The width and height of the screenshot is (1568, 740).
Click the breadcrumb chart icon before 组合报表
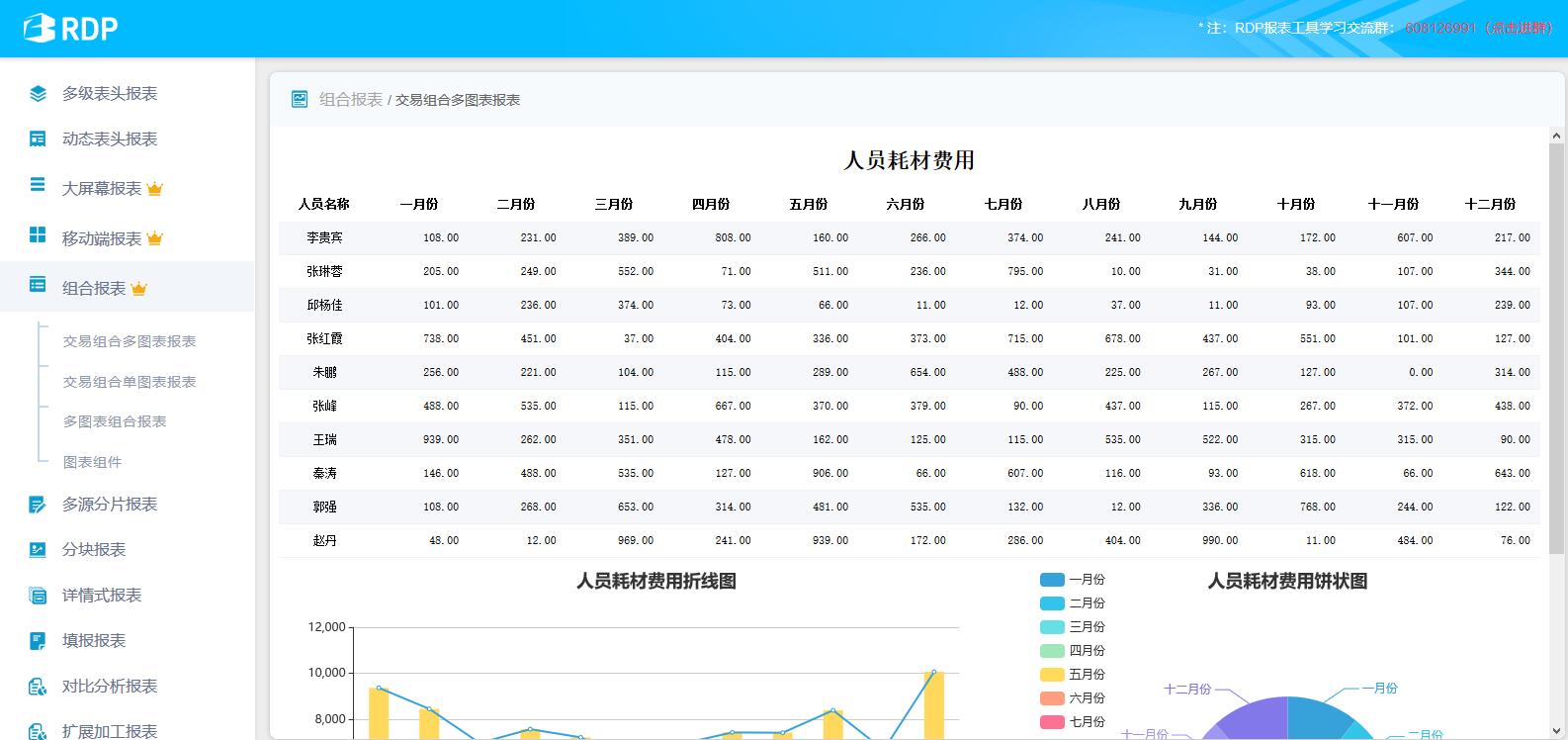pyautogui.click(x=300, y=99)
